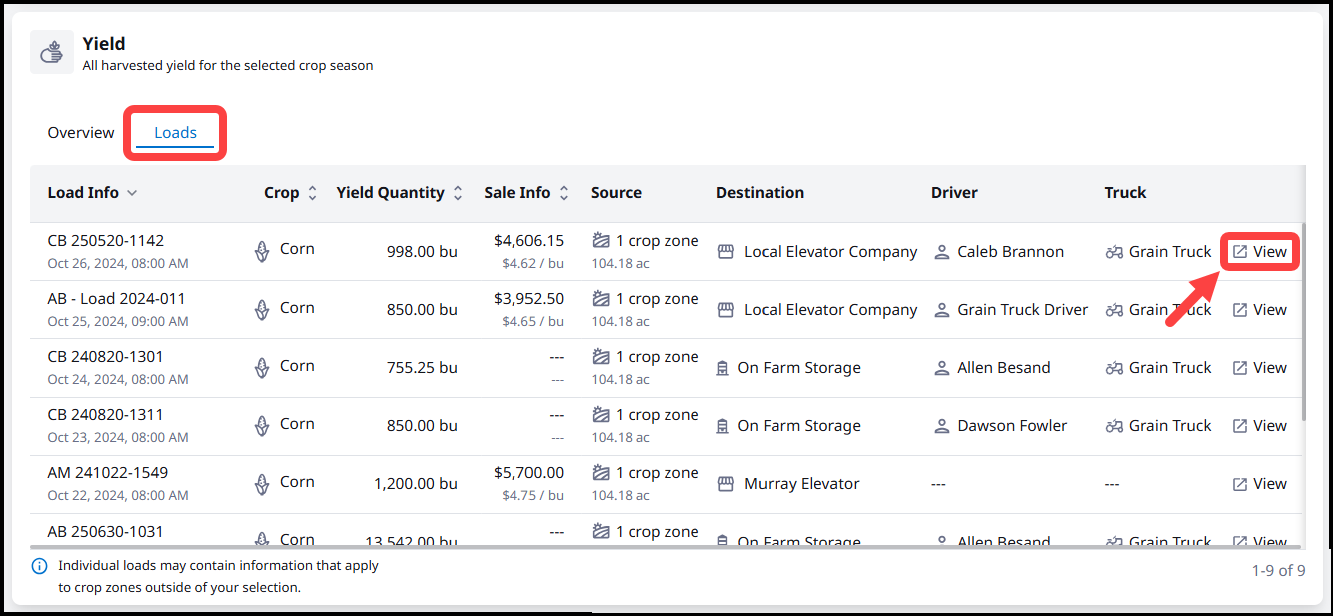1333x616 pixels.
Task: Click crop zone icon for AB - Load 2024-011
Action: [x=601, y=299]
